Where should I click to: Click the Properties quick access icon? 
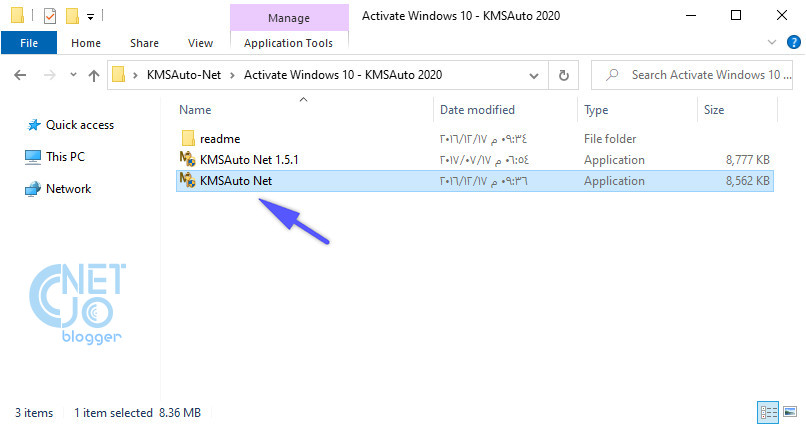[x=50, y=16]
